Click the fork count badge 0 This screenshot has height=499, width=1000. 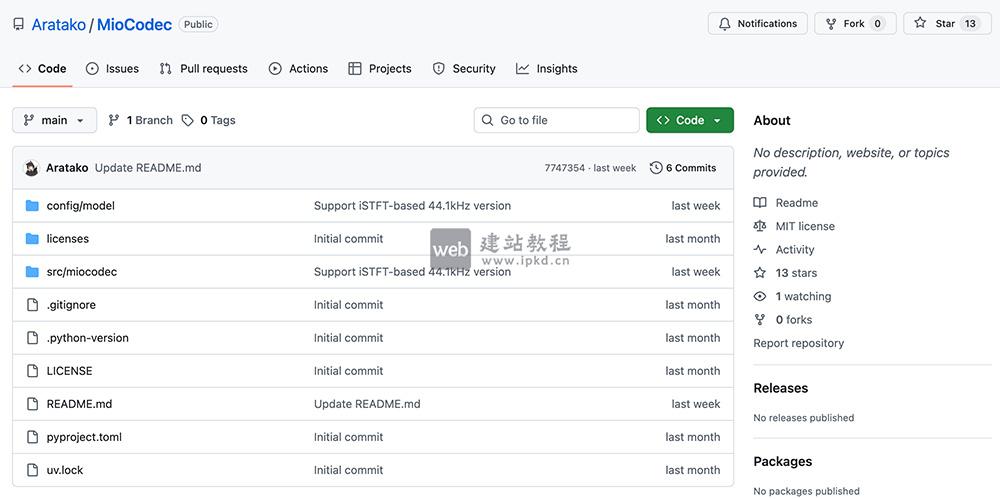(x=878, y=24)
